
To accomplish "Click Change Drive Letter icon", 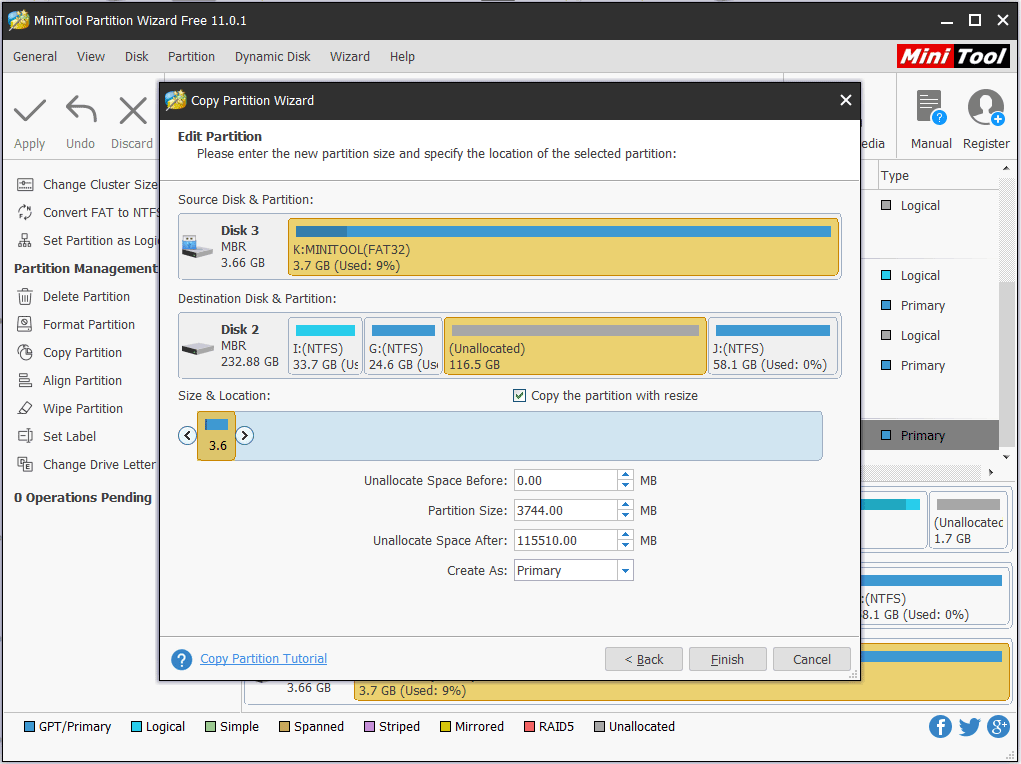I will tap(25, 464).
